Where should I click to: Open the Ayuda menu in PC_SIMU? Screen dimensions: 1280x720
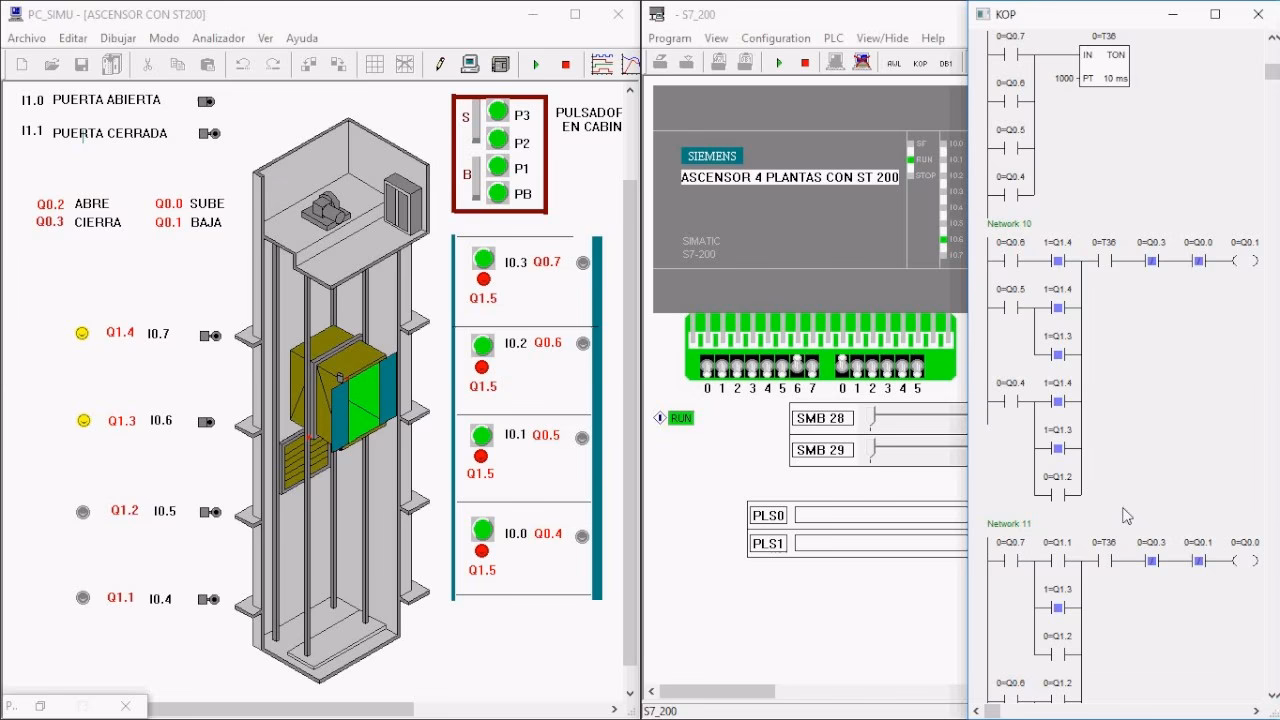(302, 38)
